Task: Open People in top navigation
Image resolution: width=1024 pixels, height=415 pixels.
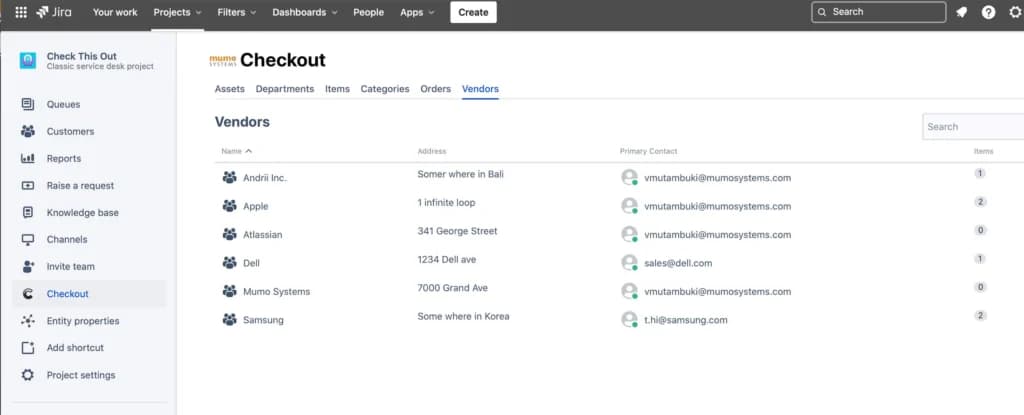Action: (x=368, y=12)
